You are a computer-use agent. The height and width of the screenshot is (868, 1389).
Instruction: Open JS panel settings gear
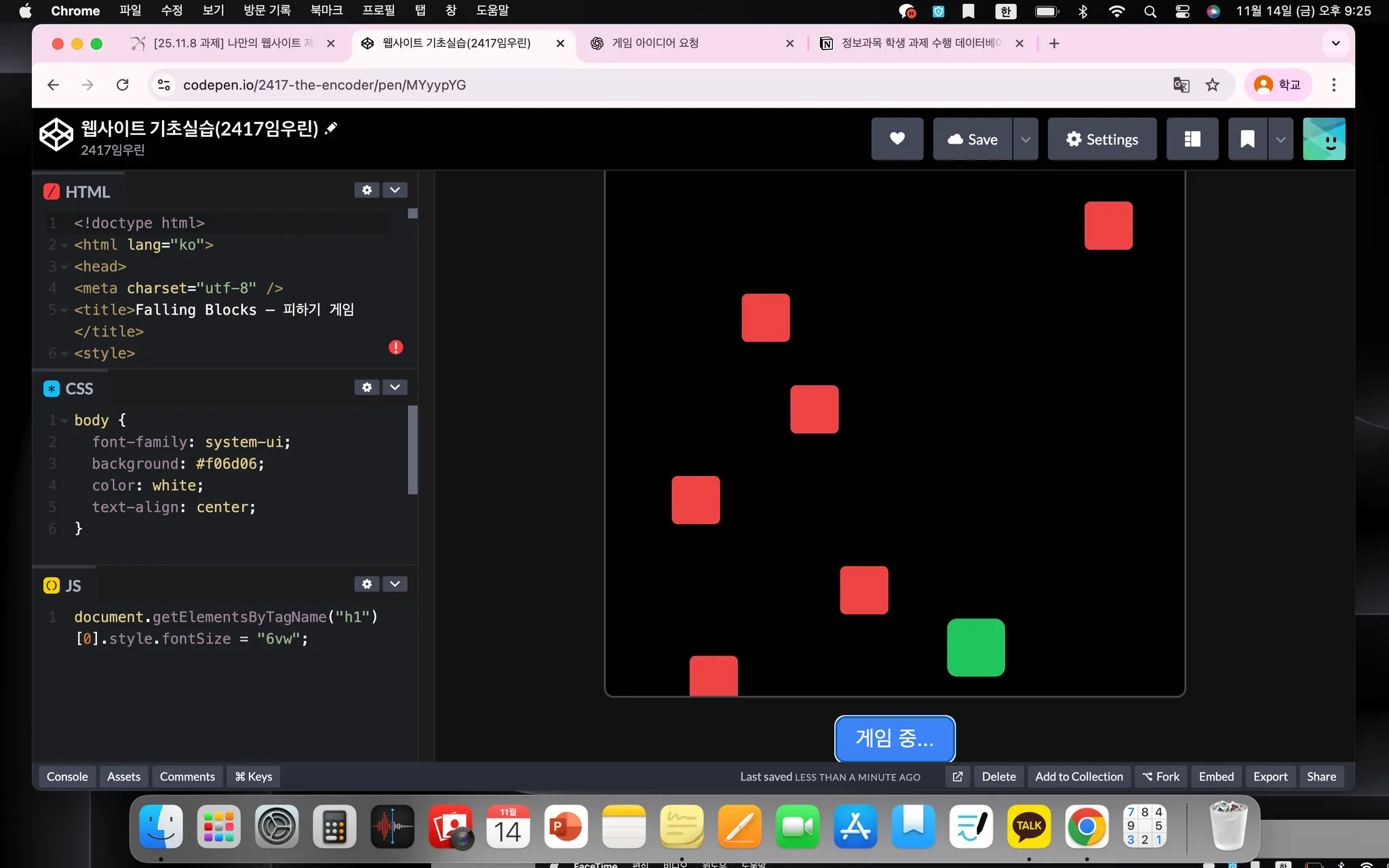pos(367,584)
